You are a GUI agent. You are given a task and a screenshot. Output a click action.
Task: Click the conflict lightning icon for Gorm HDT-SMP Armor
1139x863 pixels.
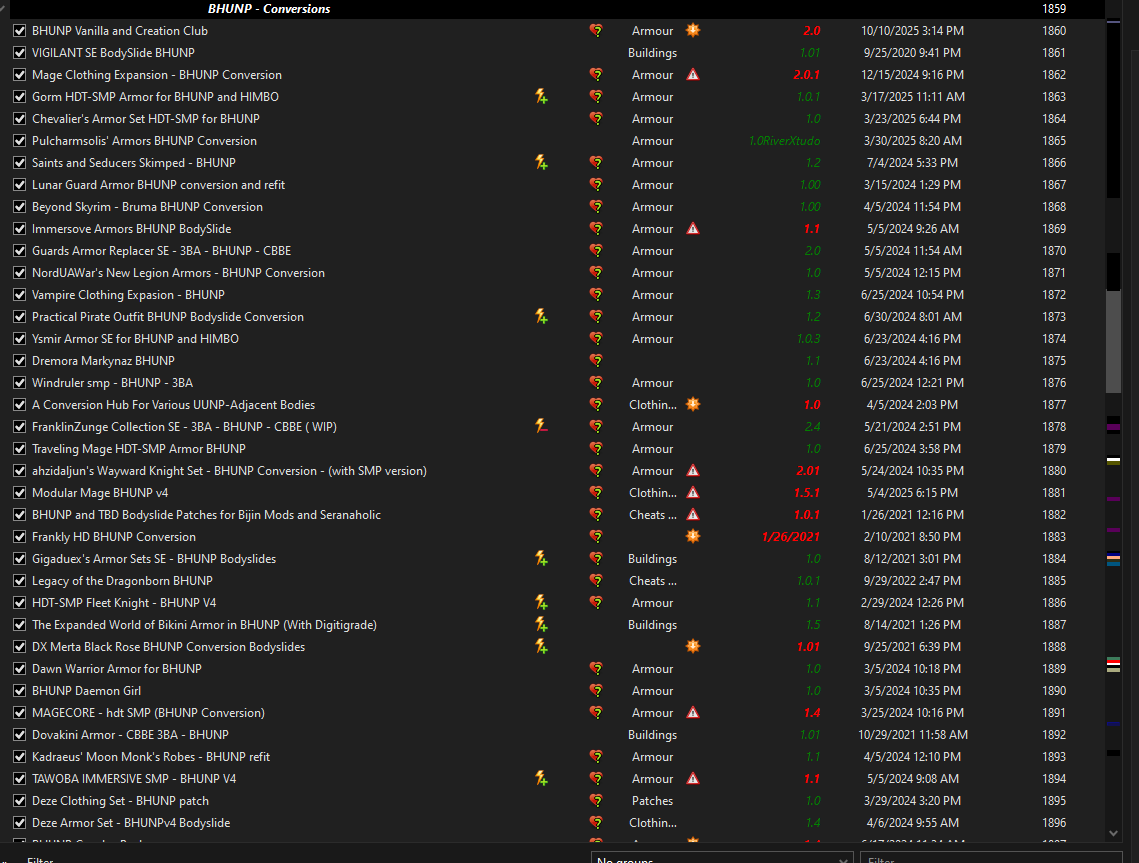541,97
